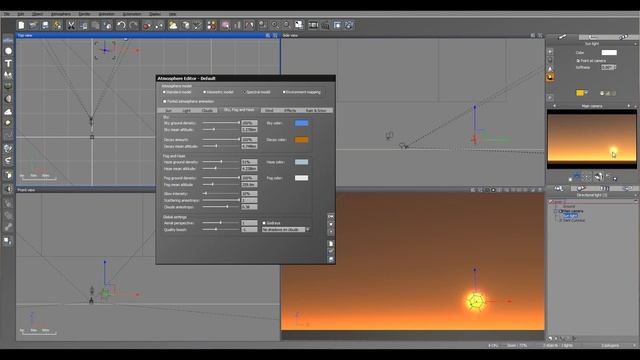Open the Wind tab

269,111
